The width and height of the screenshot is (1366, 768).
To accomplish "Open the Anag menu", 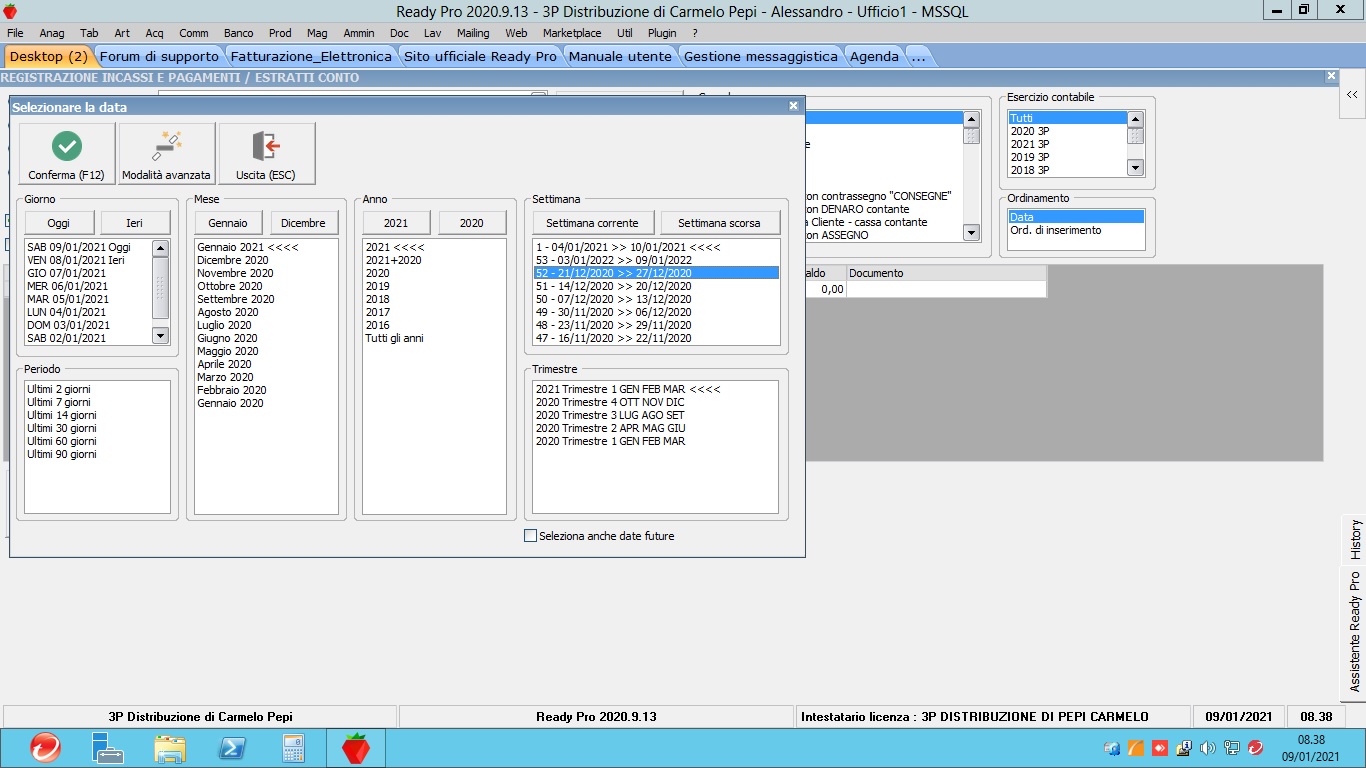I will point(52,33).
